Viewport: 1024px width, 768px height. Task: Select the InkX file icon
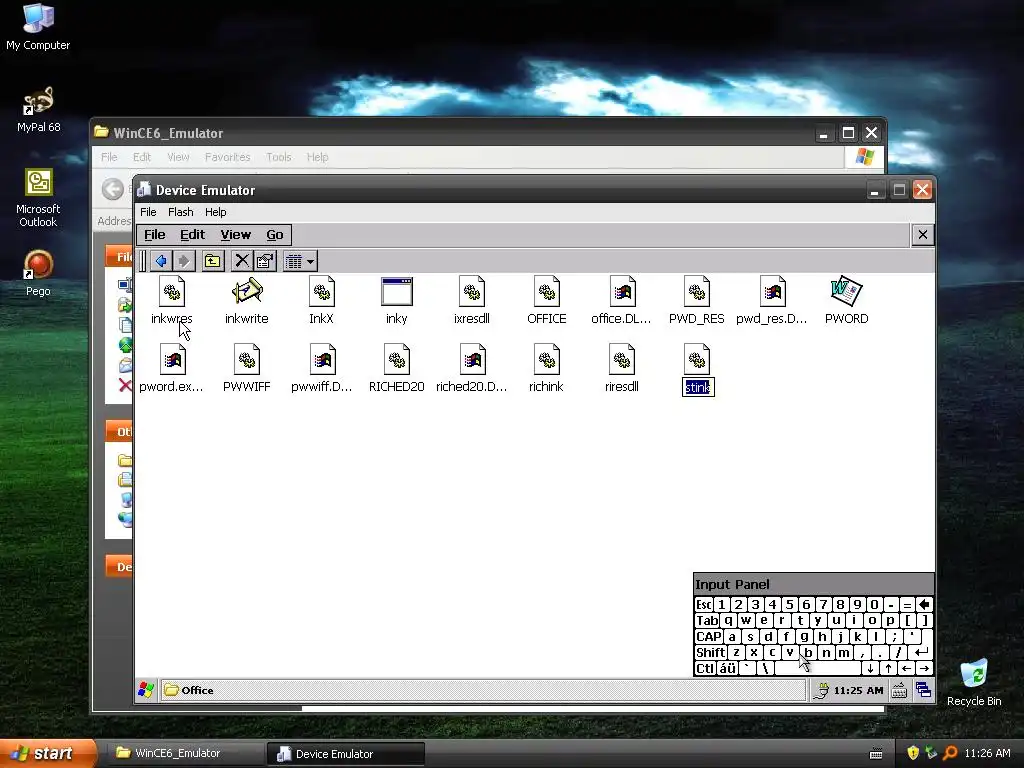pos(322,292)
